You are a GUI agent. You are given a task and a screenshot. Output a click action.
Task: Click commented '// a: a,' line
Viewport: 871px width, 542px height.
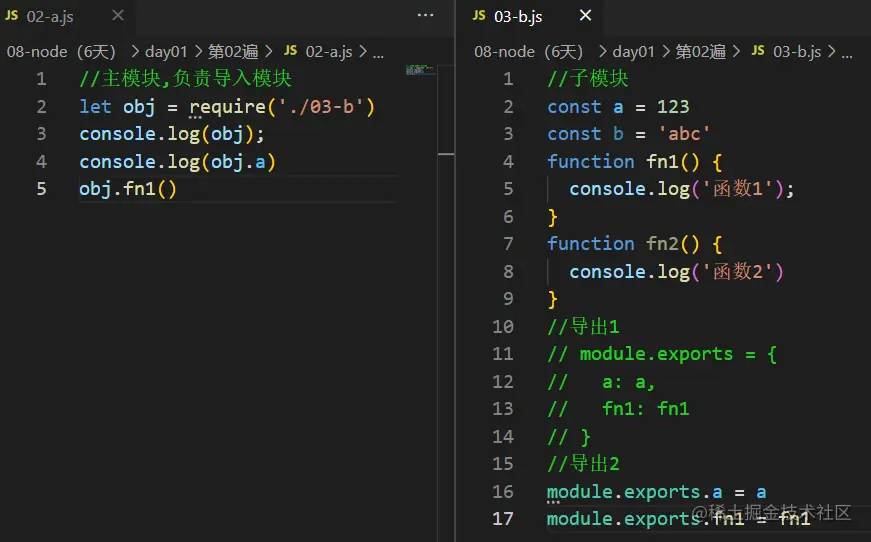pyautogui.click(x=602, y=382)
